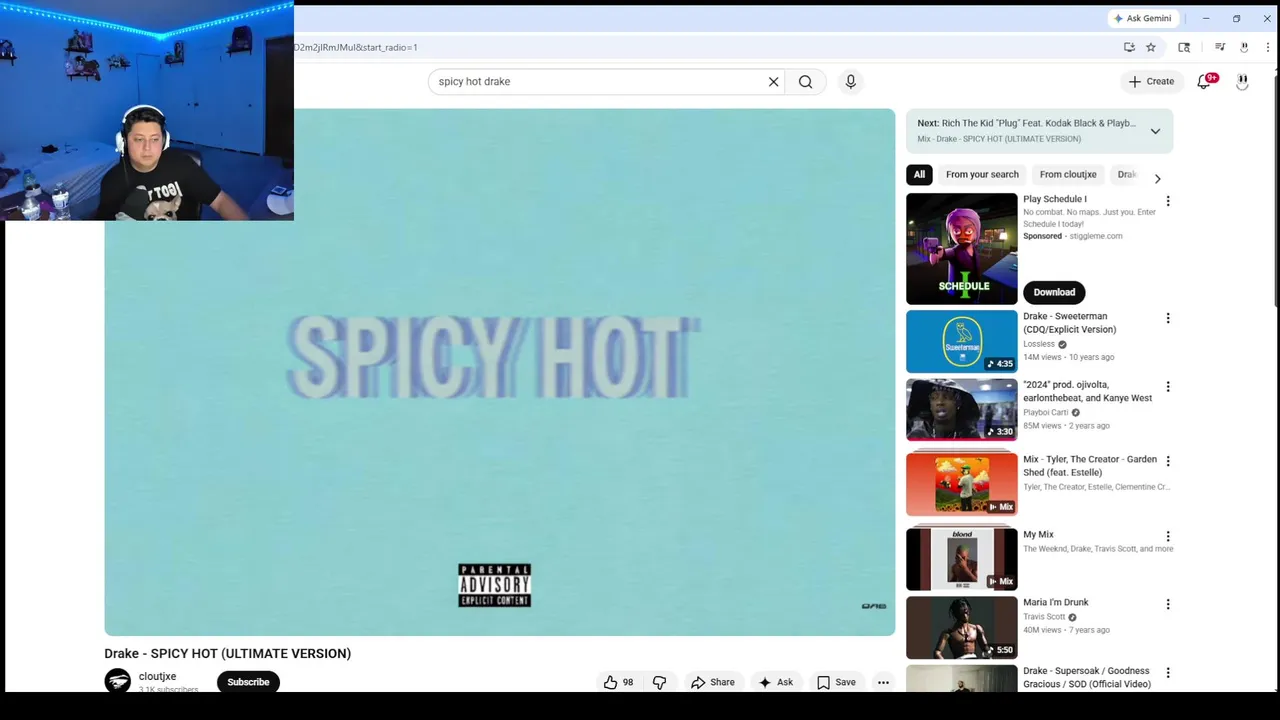Save the video to a playlist
1280x720 pixels.
tap(836, 682)
